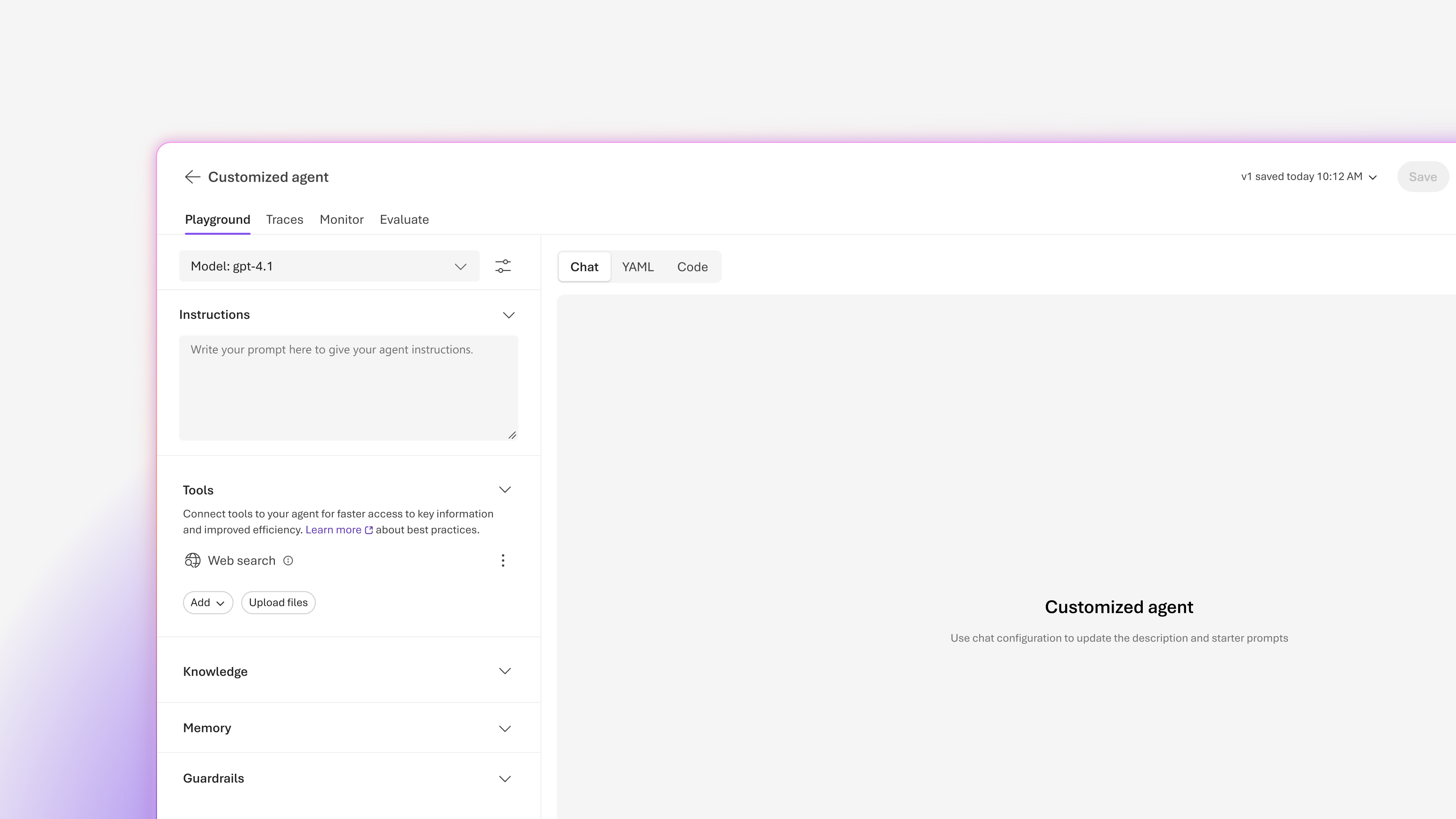Image resolution: width=1456 pixels, height=819 pixels.
Task: Collapse the Tools section chevron
Action: (x=505, y=490)
